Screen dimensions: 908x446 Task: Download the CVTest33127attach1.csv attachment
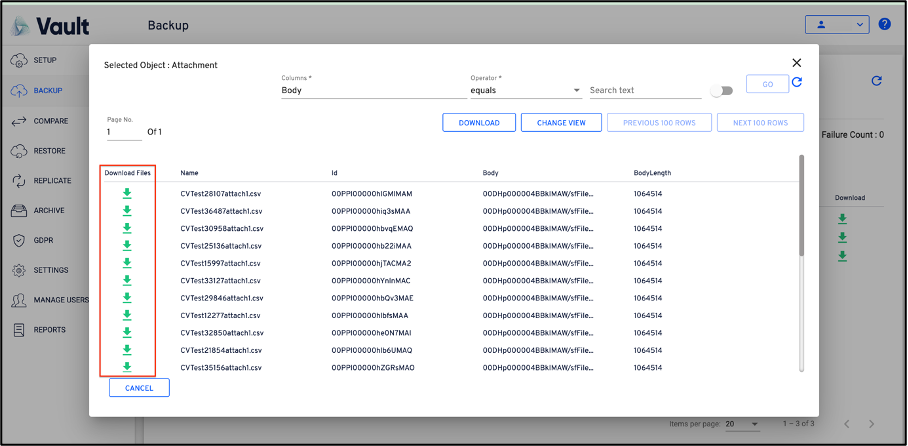coord(127,280)
